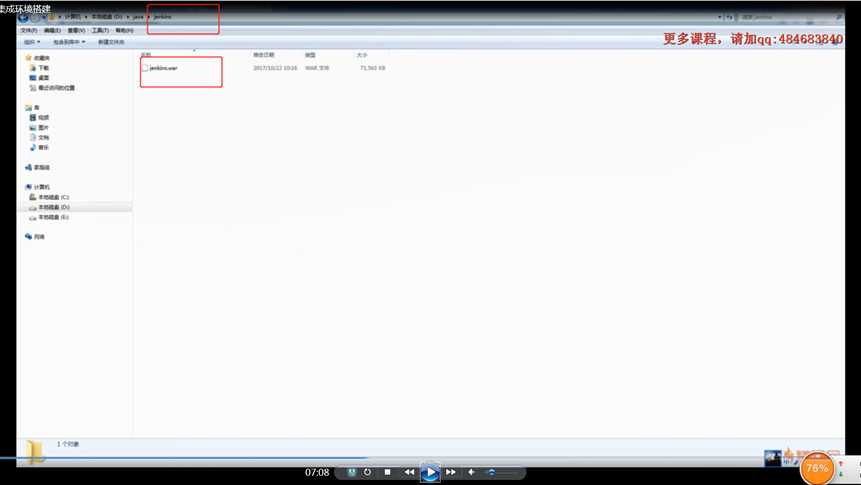Click the 07:08 elapsed time display
861x485 pixels.
click(x=317, y=472)
